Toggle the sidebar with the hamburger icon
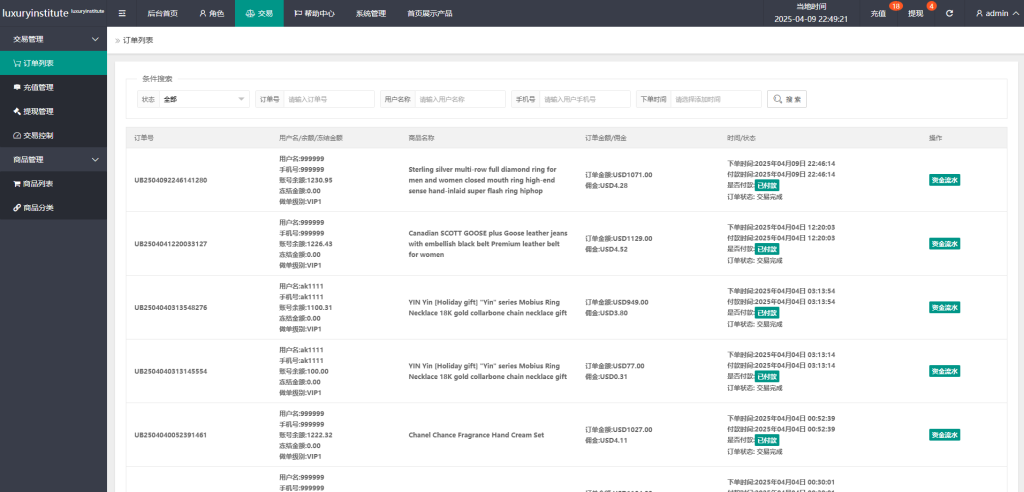This screenshot has width=1024, height=492. click(123, 13)
